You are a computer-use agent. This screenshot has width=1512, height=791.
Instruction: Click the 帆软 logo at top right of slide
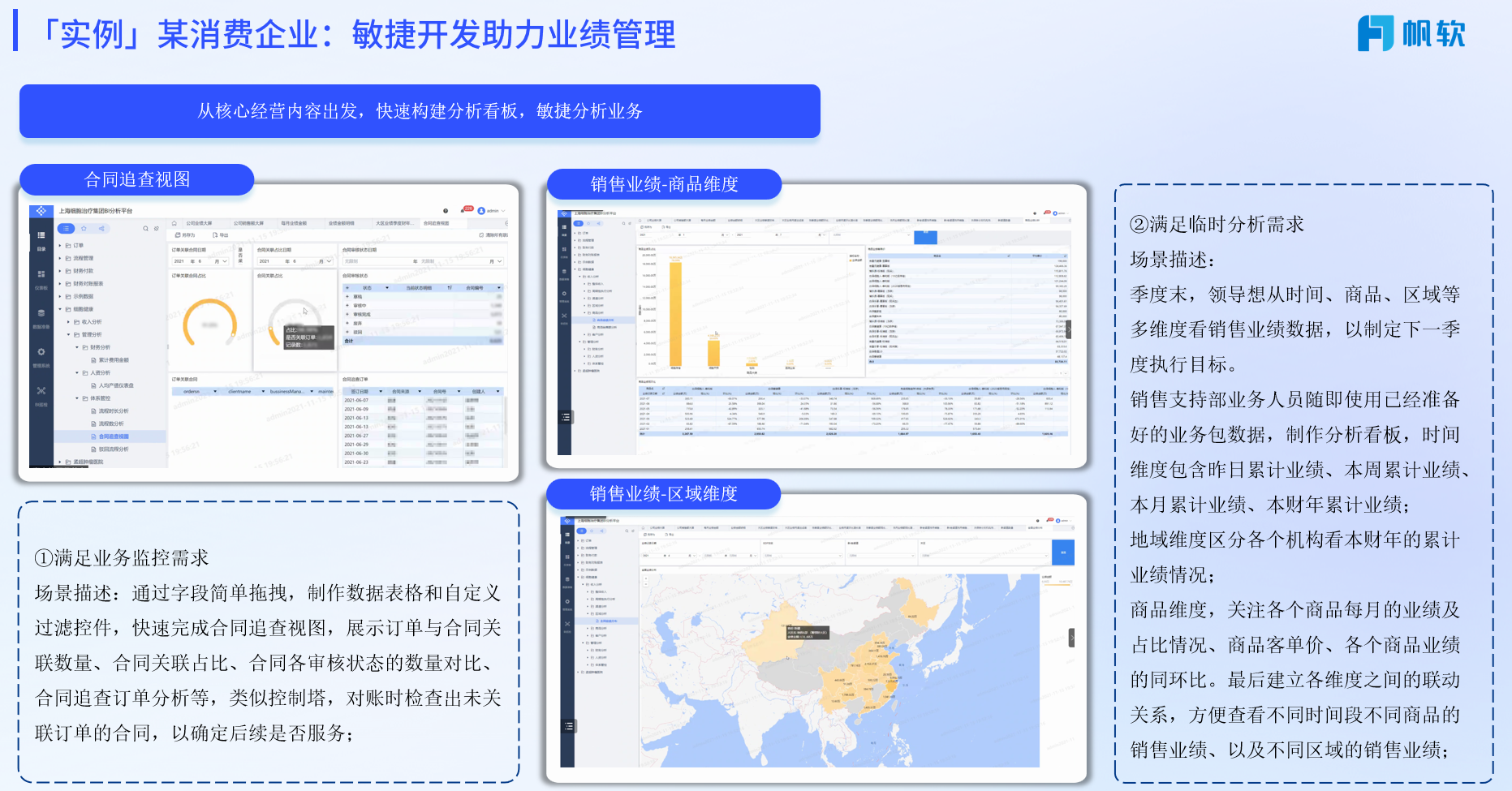[x=1411, y=33]
